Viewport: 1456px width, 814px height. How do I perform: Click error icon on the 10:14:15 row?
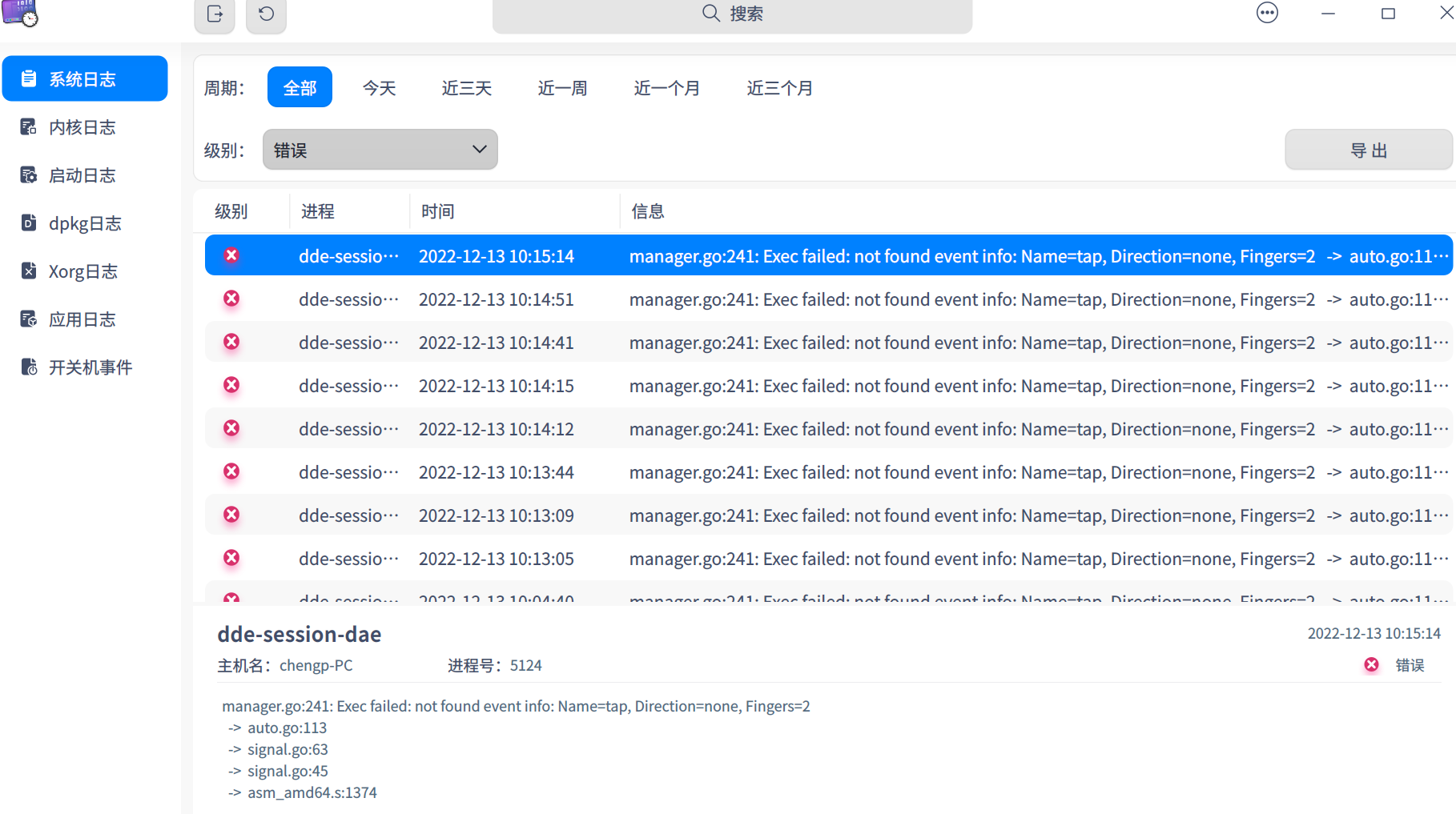click(231, 385)
